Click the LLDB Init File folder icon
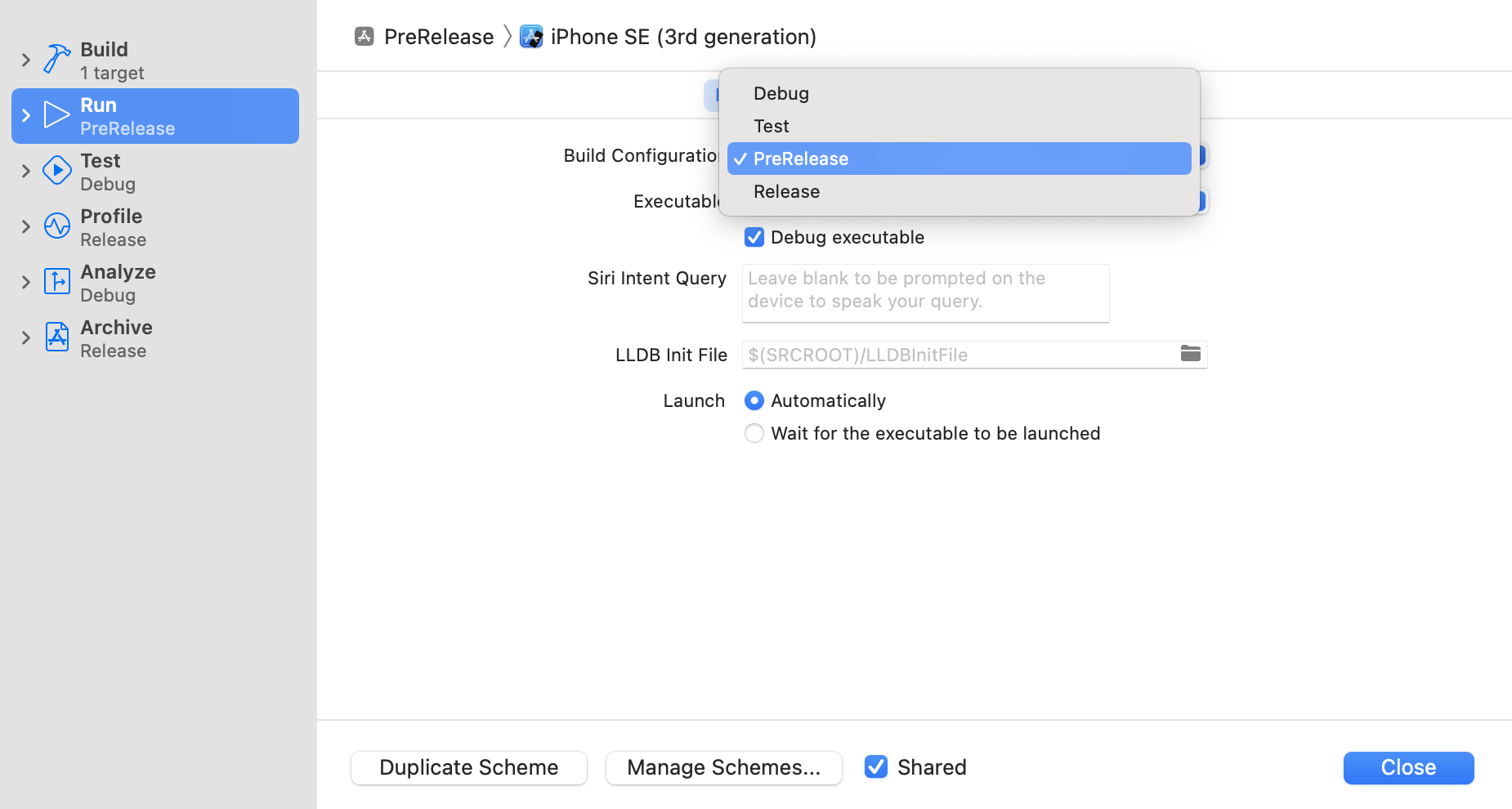The width and height of the screenshot is (1512, 809). pyautogui.click(x=1190, y=354)
